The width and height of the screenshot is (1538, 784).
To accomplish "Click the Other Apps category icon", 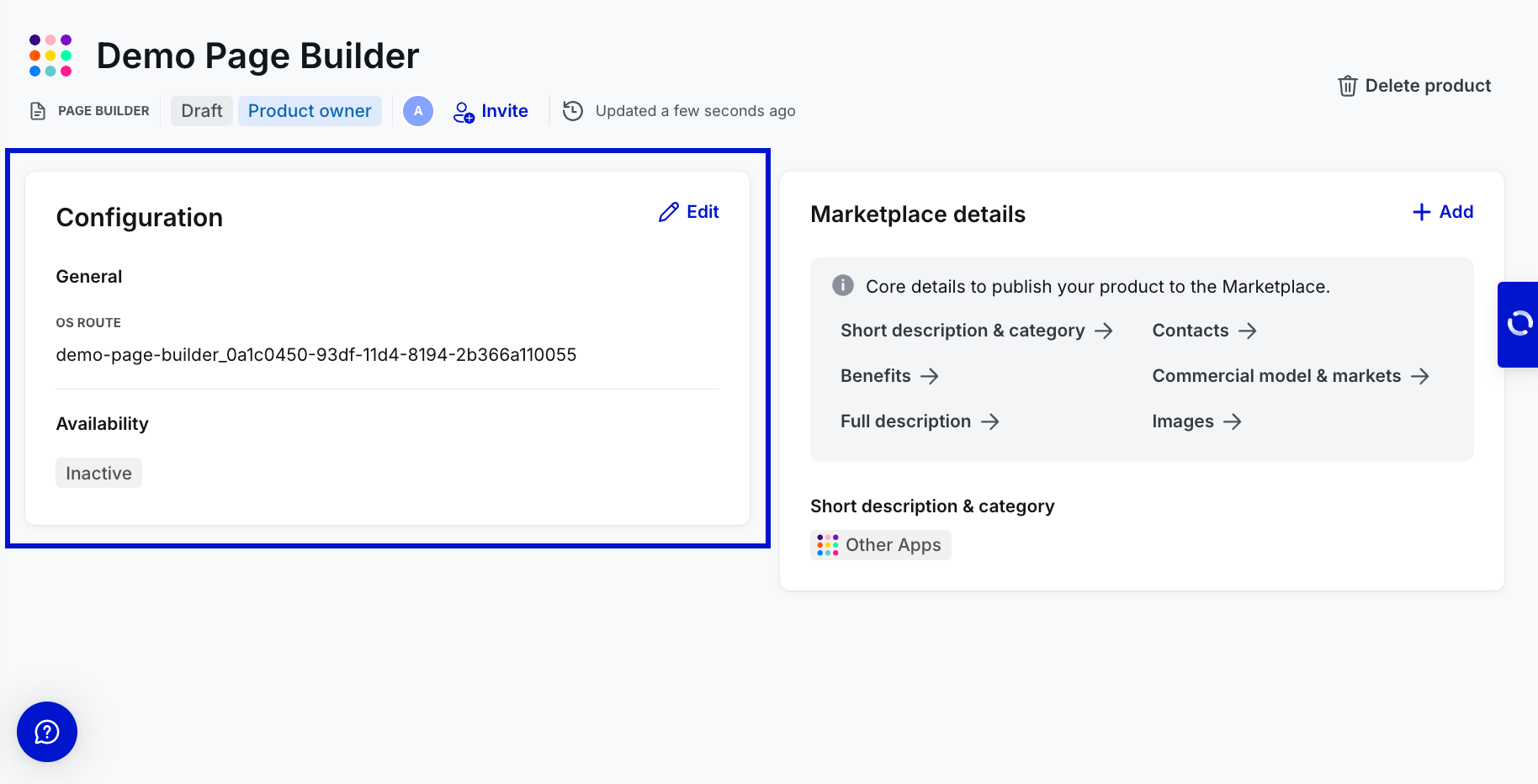I will (x=828, y=545).
